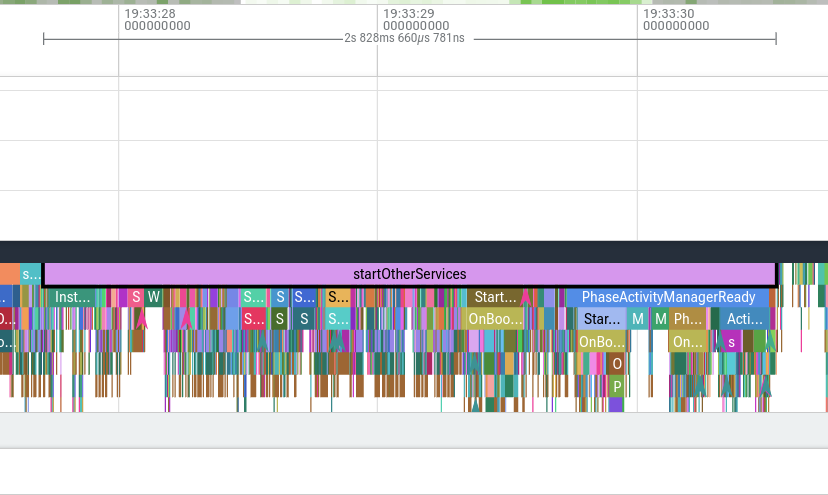
Task: Select the purple startOtherServices slice
Action: (410, 274)
